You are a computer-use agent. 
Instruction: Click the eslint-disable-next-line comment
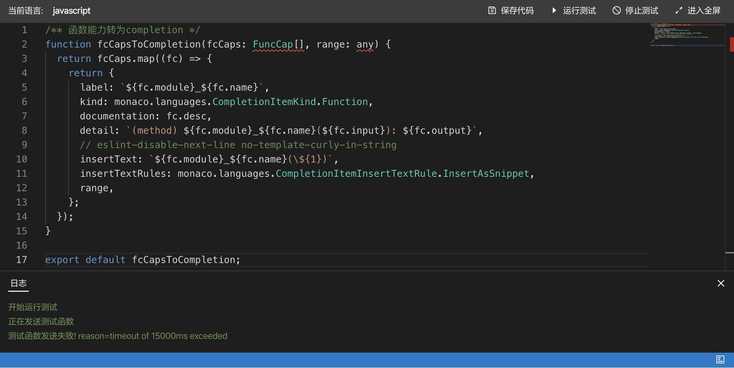coord(238,145)
